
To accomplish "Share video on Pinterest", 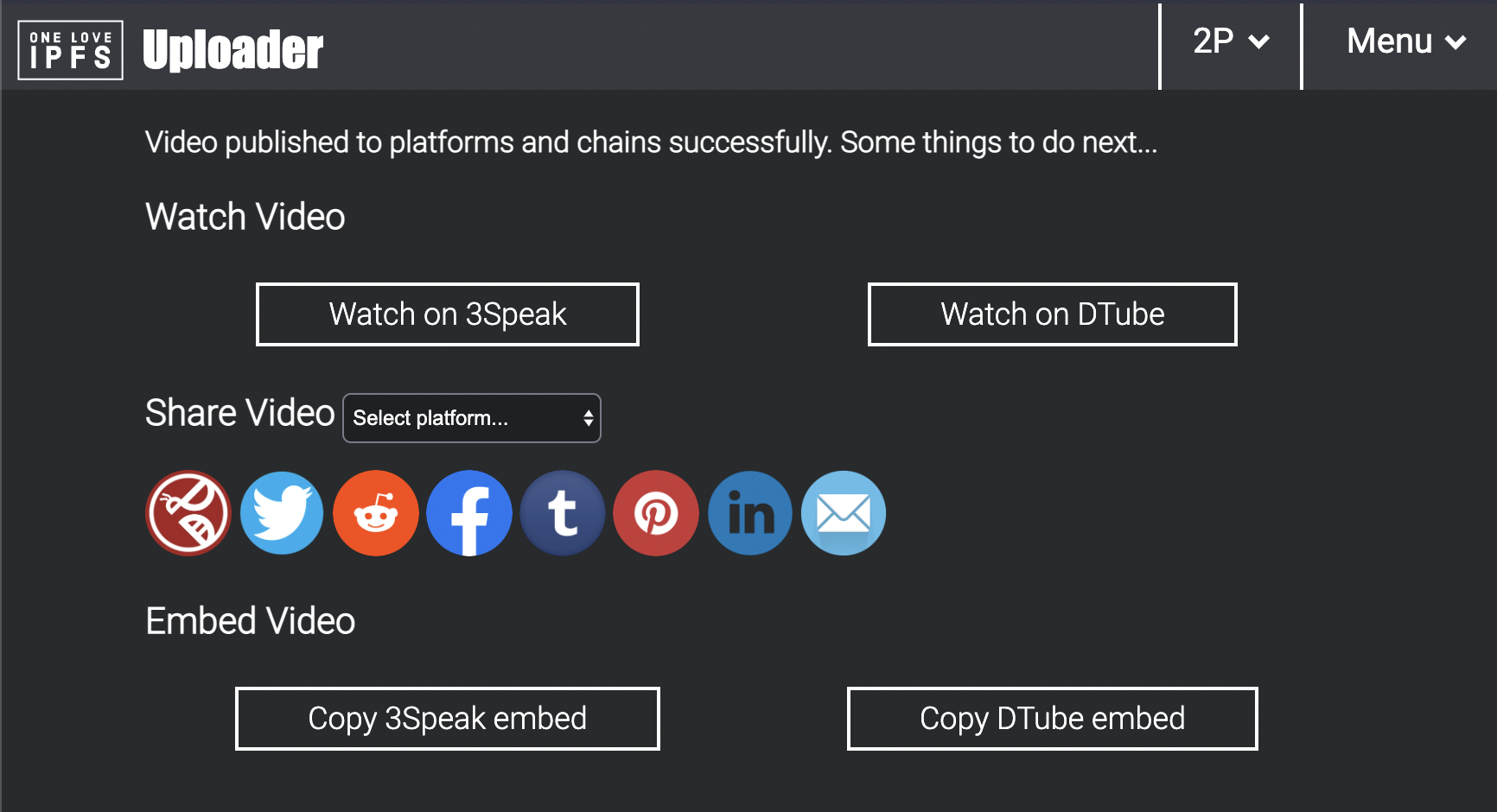I will [x=656, y=513].
